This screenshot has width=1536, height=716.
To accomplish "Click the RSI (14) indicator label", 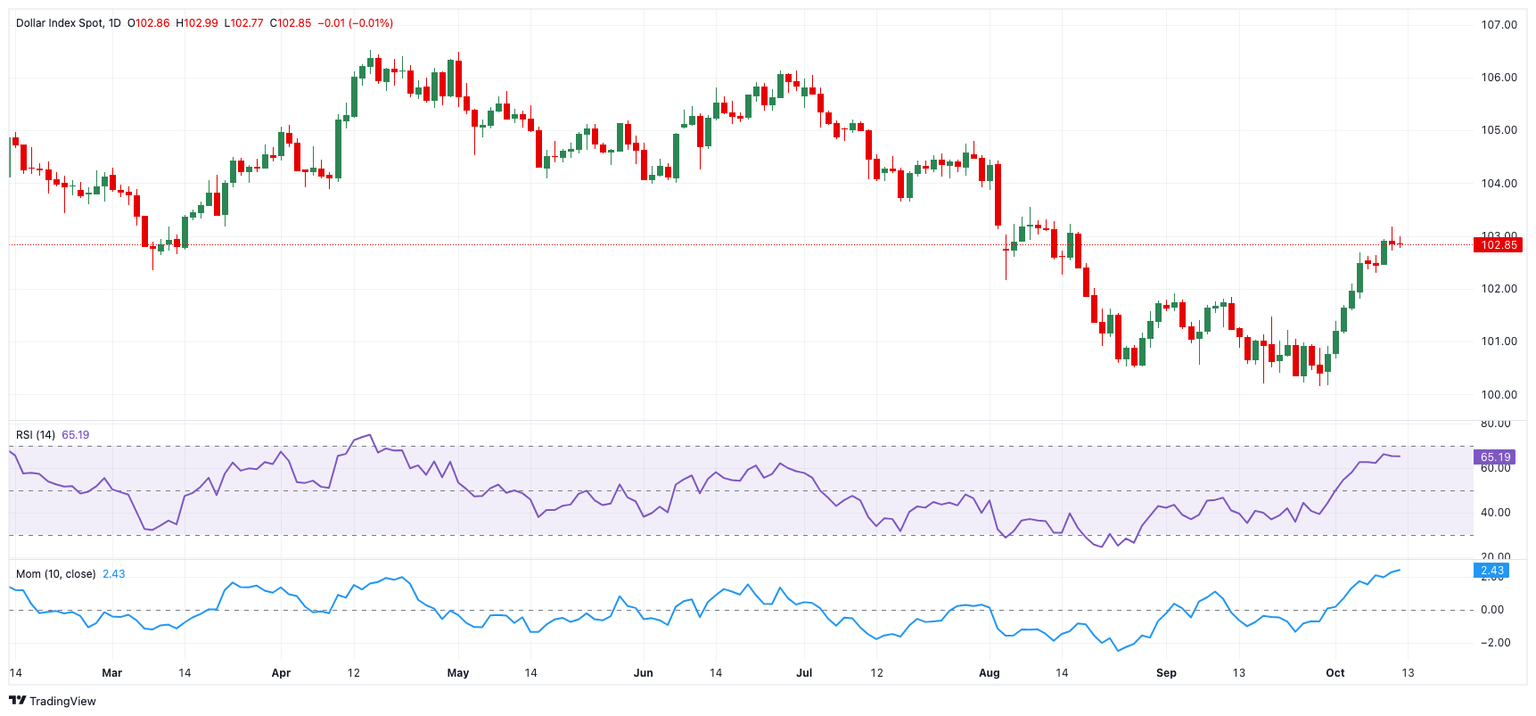I will (x=36, y=435).
